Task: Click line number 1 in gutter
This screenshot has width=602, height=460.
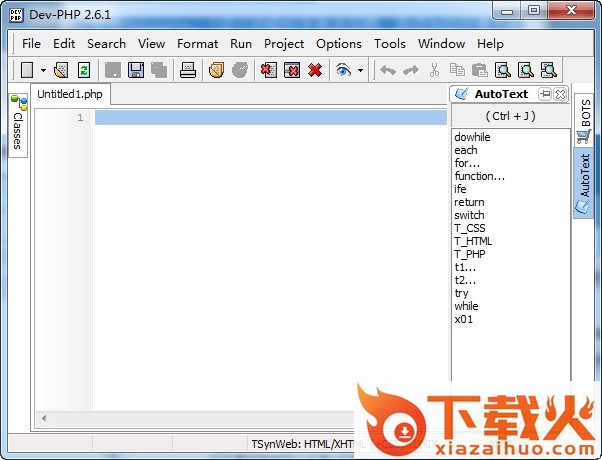Action: 80,117
